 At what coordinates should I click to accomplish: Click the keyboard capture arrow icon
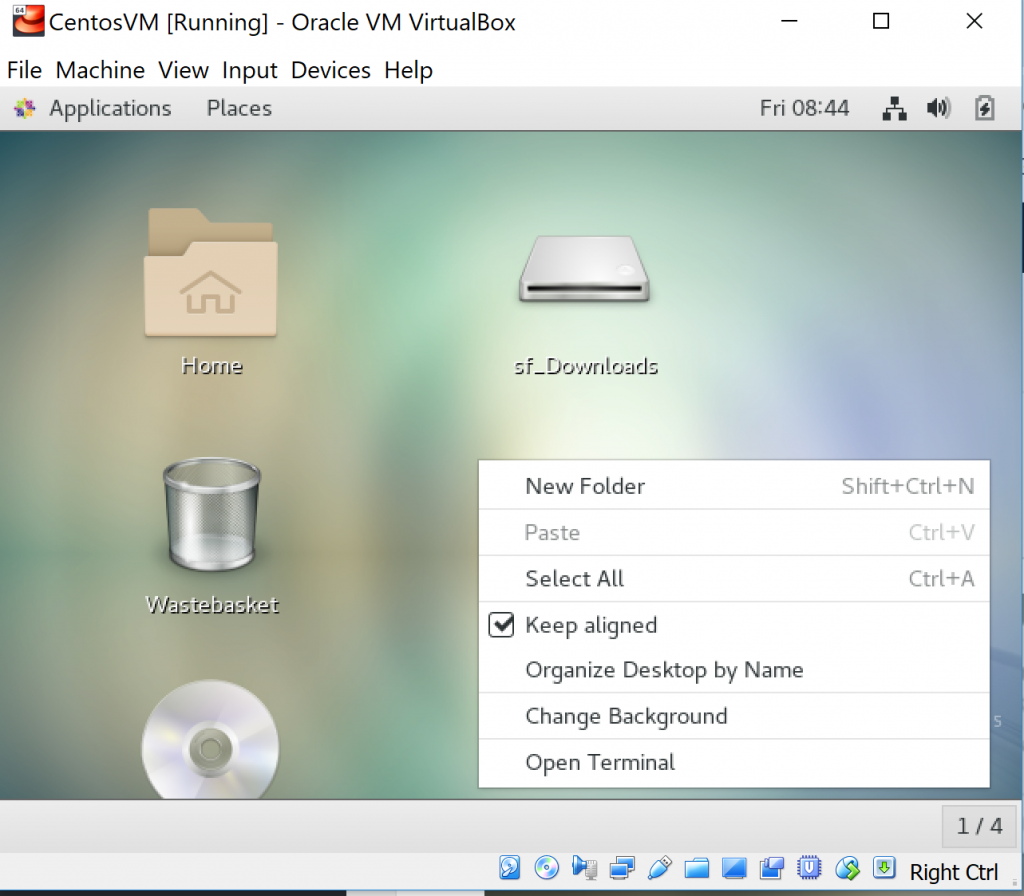[x=884, y=868]
